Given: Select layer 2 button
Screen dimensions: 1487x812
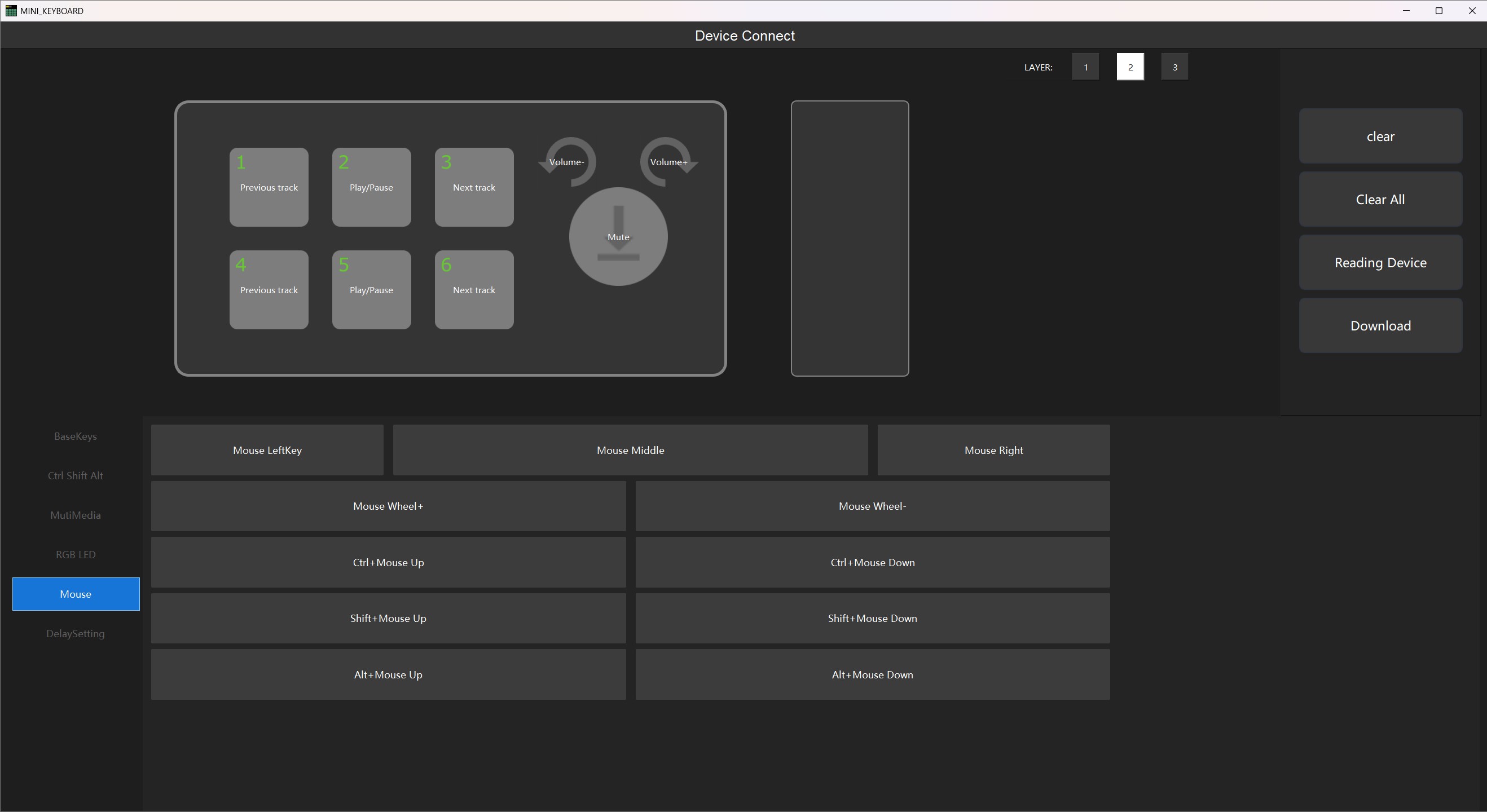Looking at the screenshot, I should pyautogui.click(x=1130, y=67).
